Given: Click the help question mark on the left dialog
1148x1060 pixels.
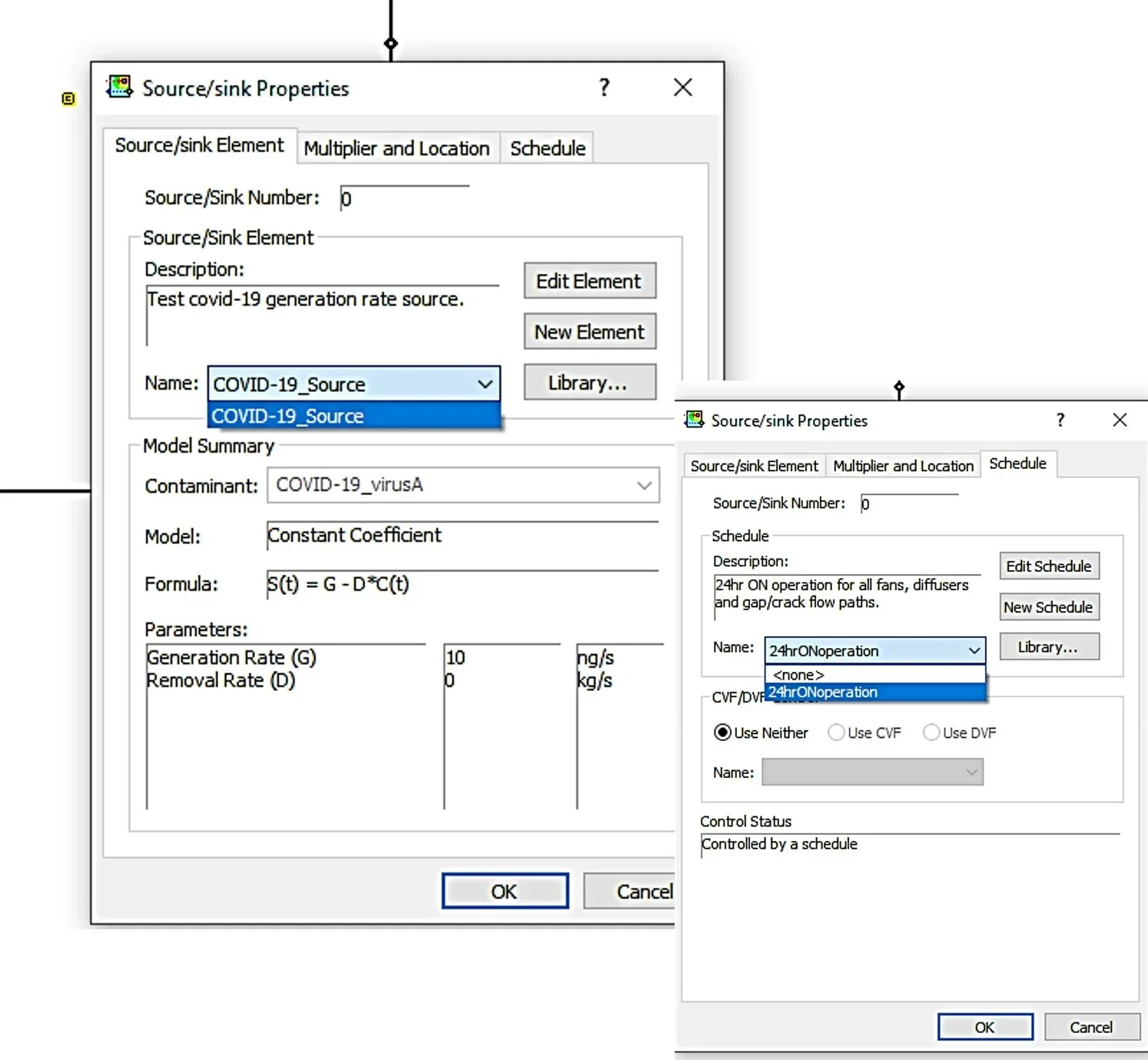Looking at the screenshot, I should [x=604, y=88].
